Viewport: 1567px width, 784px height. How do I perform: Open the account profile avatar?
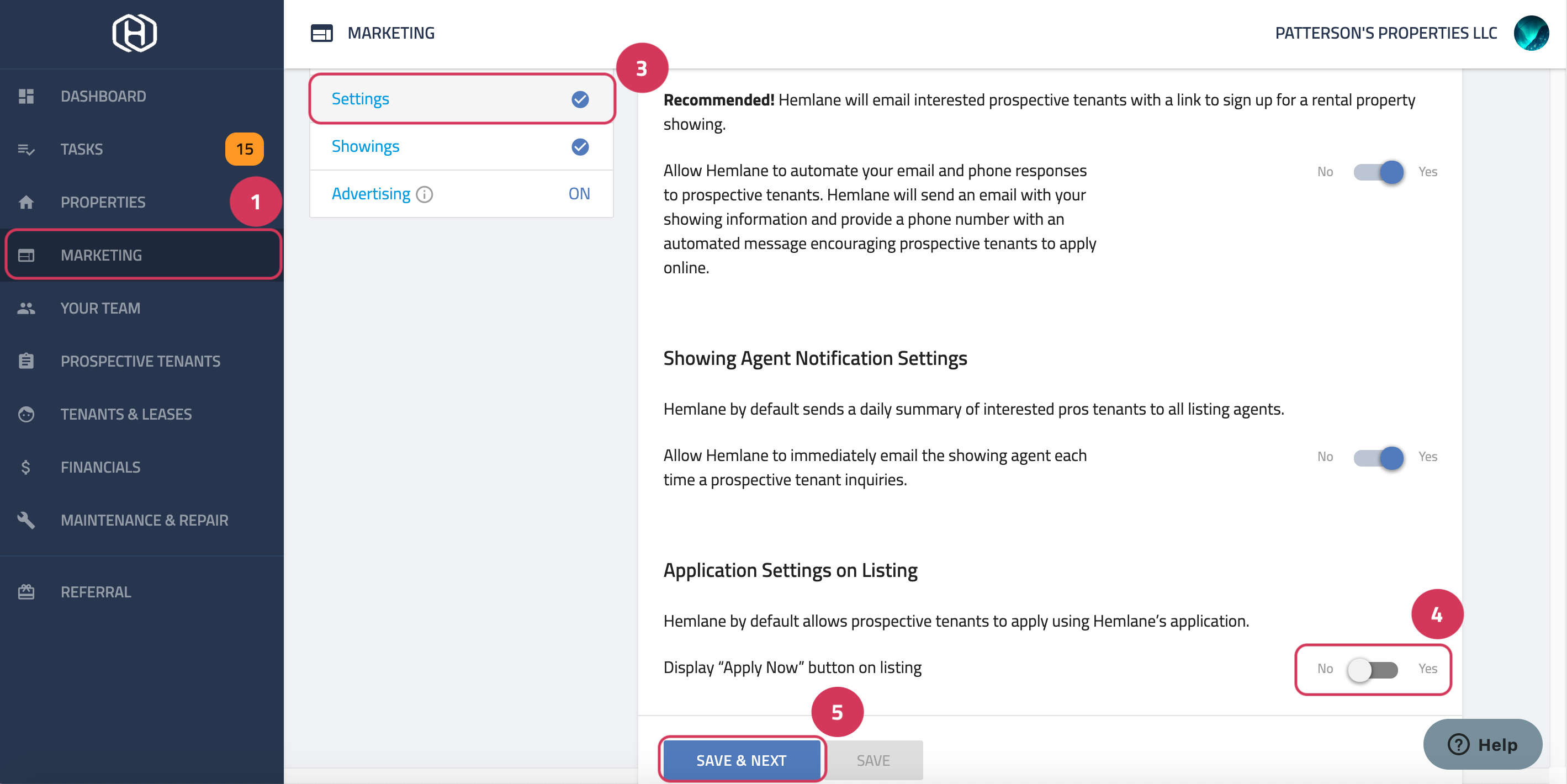(x=1531, y=33)
